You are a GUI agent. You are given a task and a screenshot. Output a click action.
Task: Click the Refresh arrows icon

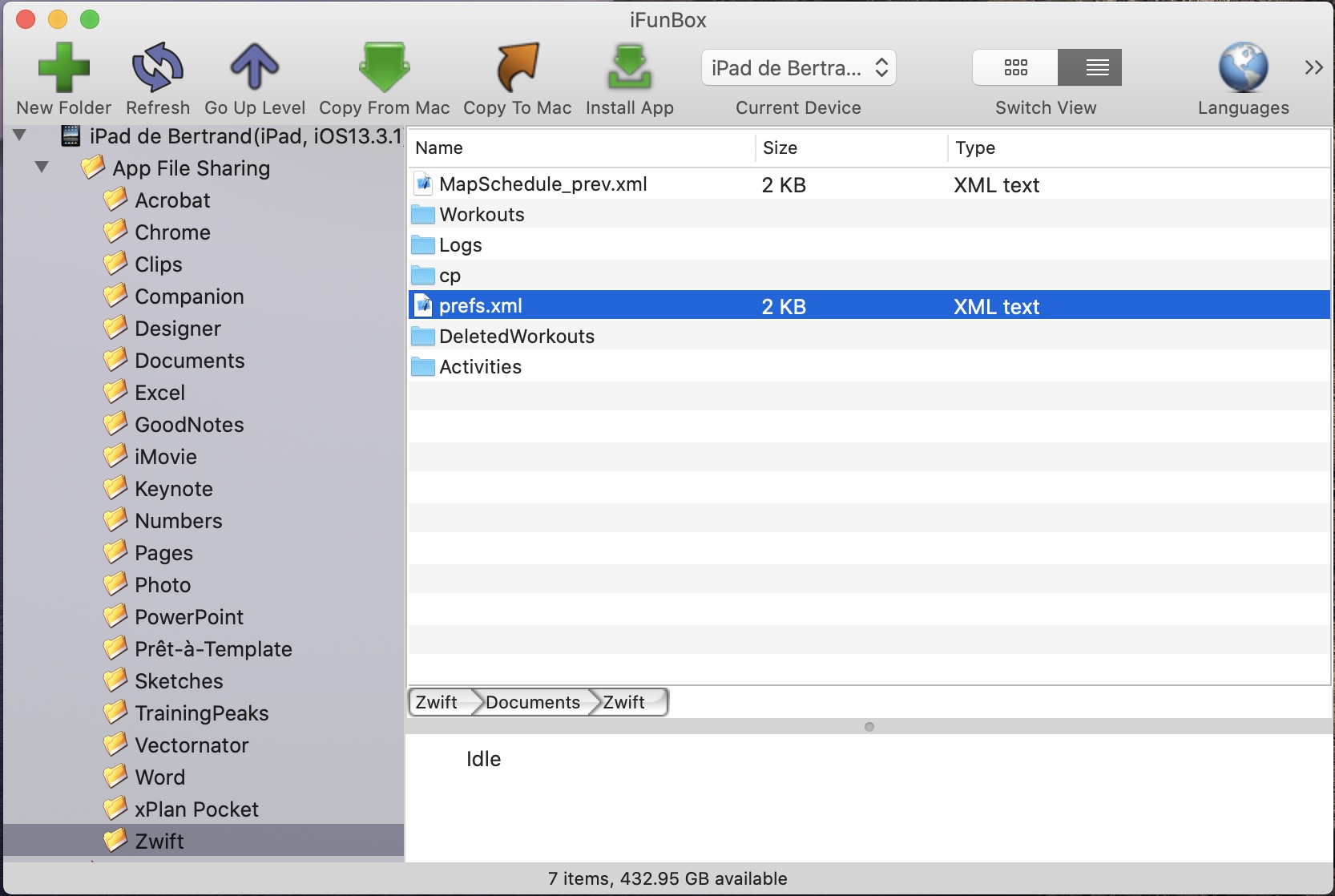click(158, 67)
